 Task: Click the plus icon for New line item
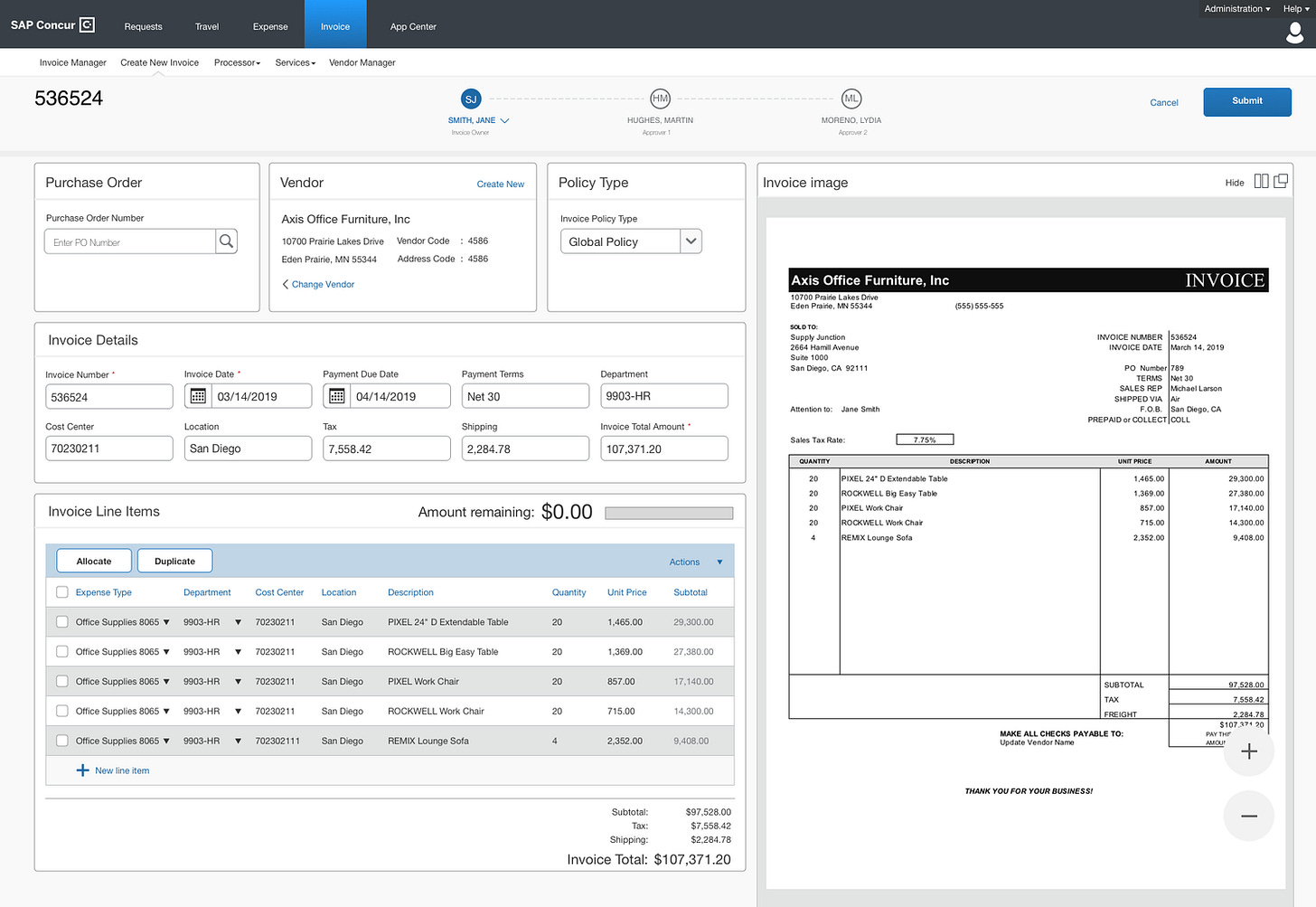(82, 770)
